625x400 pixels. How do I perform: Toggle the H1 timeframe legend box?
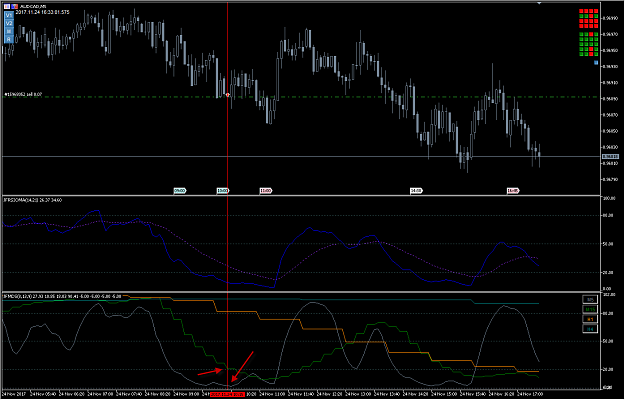(590, 319)
